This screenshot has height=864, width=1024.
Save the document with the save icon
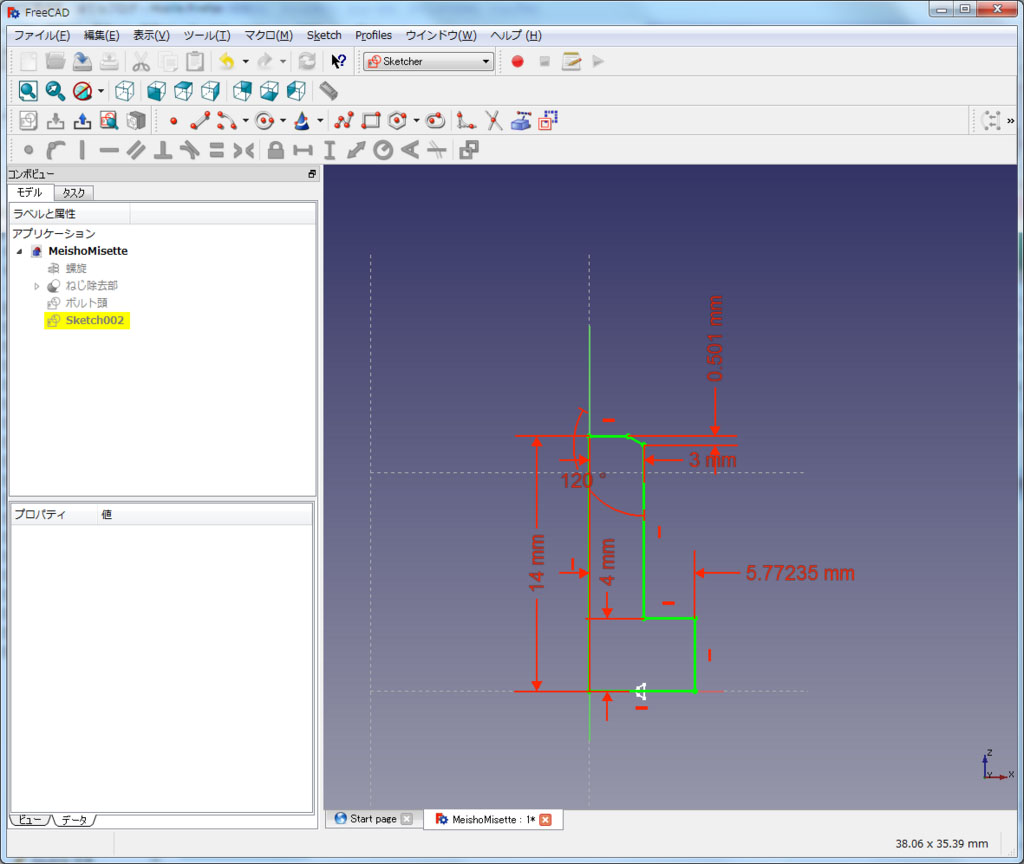[x=82, y=61]
